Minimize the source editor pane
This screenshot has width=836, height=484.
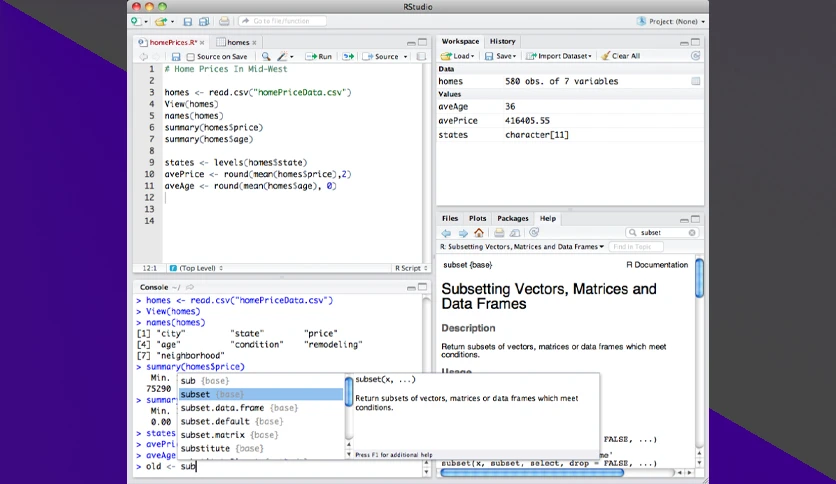[411, 43]
